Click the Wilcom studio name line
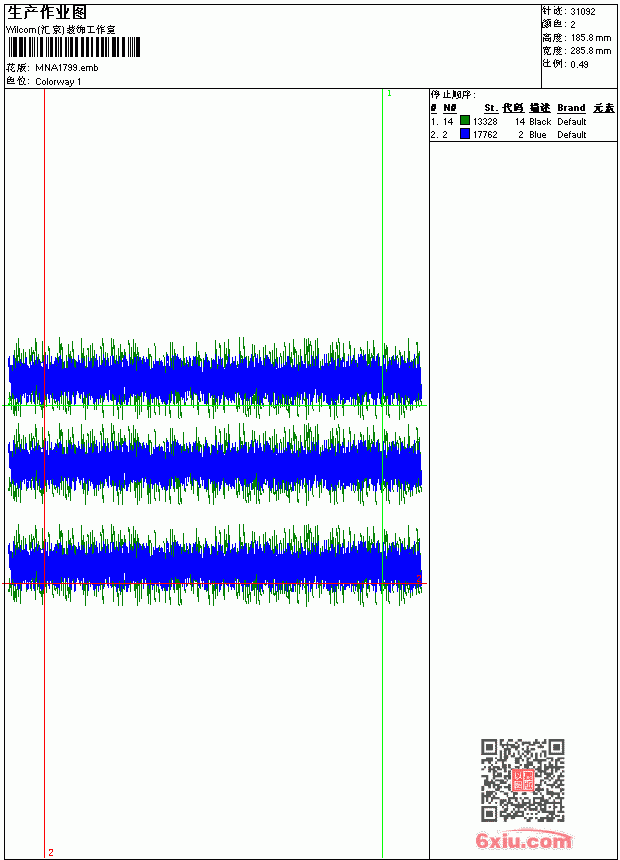This screenshot has height=860, width=620. (x=61, y=30)
